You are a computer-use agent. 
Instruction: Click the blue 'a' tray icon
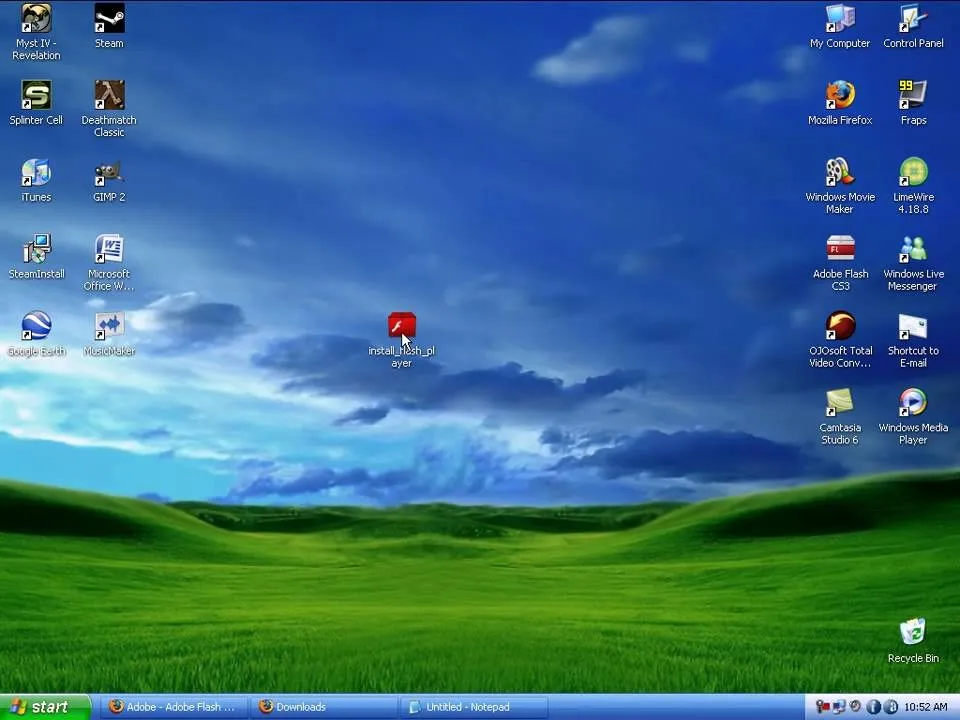891,707
